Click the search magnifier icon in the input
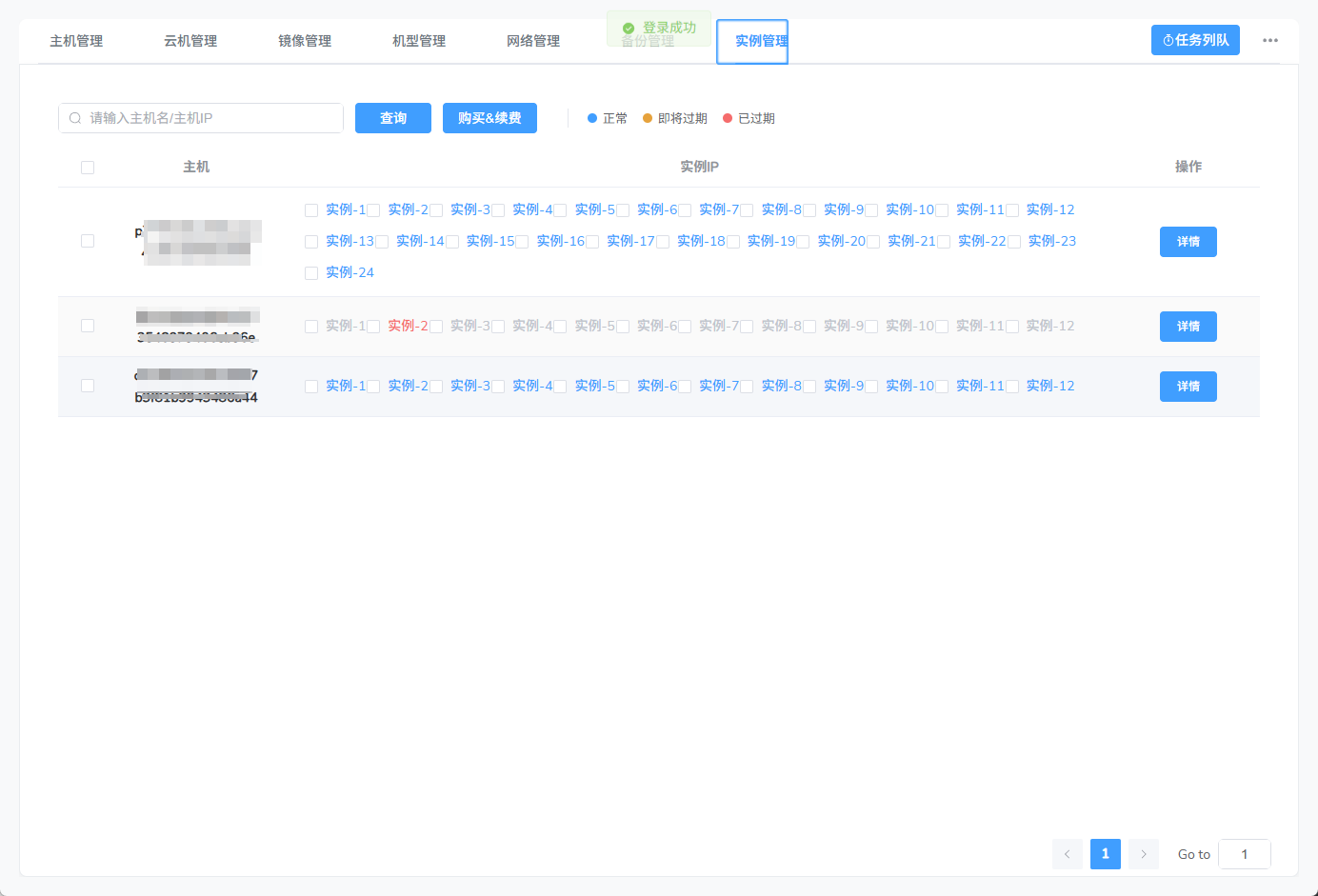Screen dimensions: 1318x896 point(75,118)
